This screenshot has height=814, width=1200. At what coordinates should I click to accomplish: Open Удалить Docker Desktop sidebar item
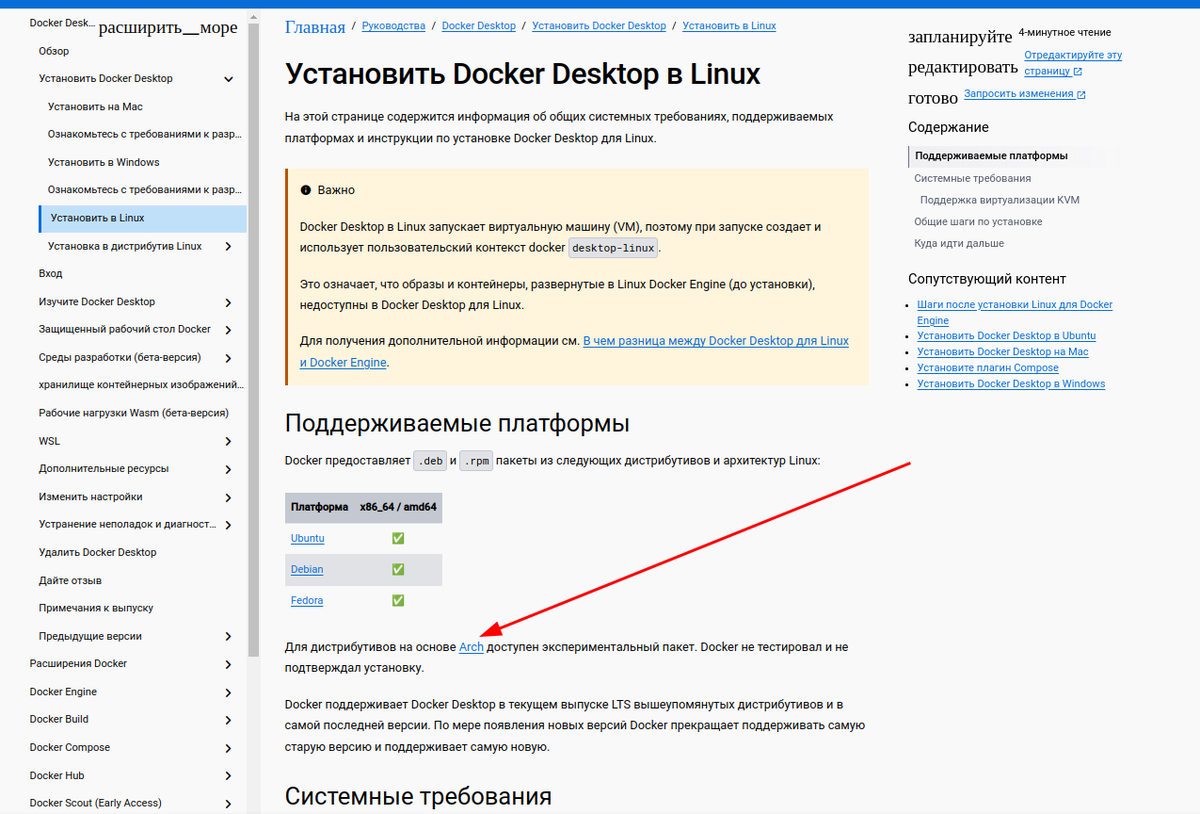[x=98, y=552]
